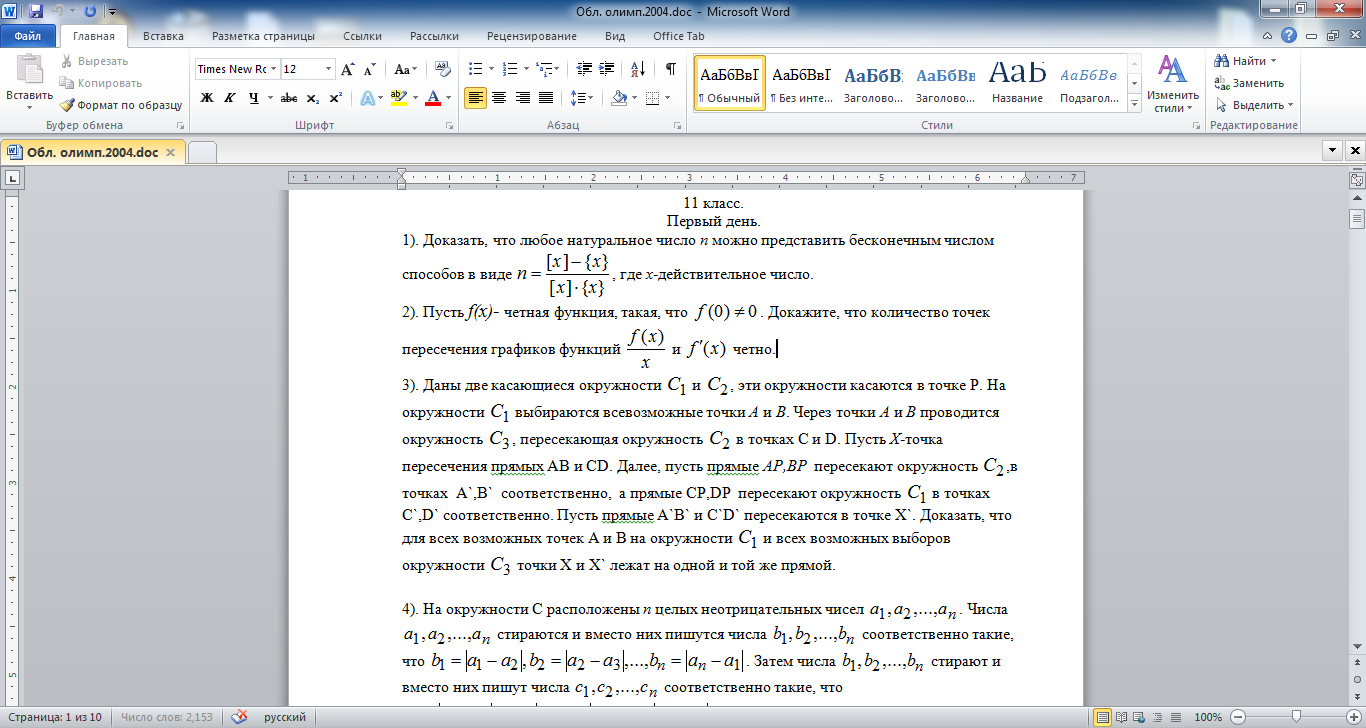Open new document tab button

coord(202,152)
